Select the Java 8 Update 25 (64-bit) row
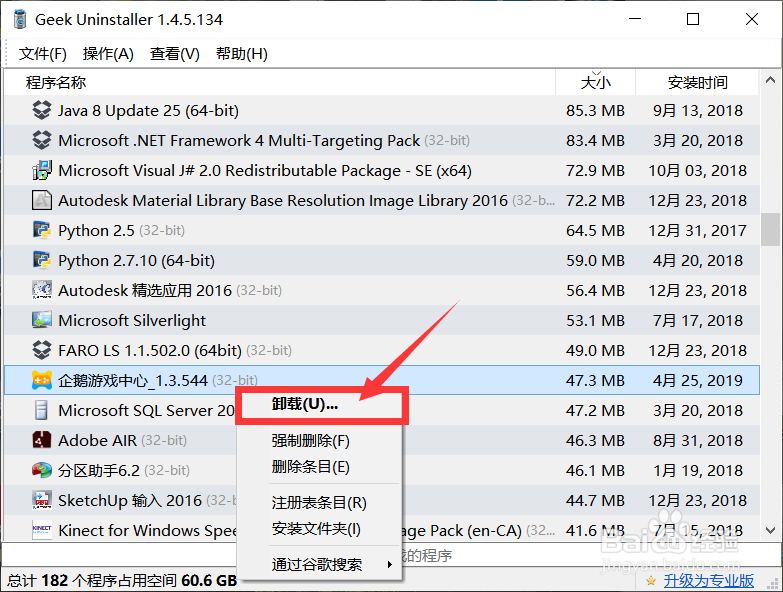 point(382,110)
